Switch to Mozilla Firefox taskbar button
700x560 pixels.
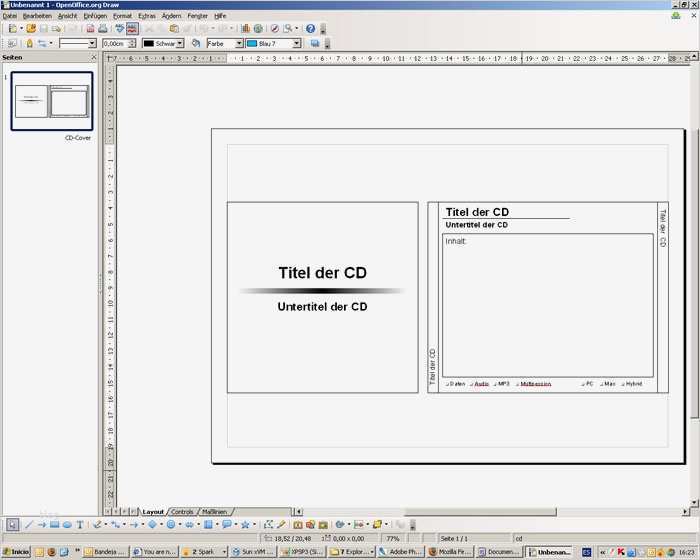(450, 552)
